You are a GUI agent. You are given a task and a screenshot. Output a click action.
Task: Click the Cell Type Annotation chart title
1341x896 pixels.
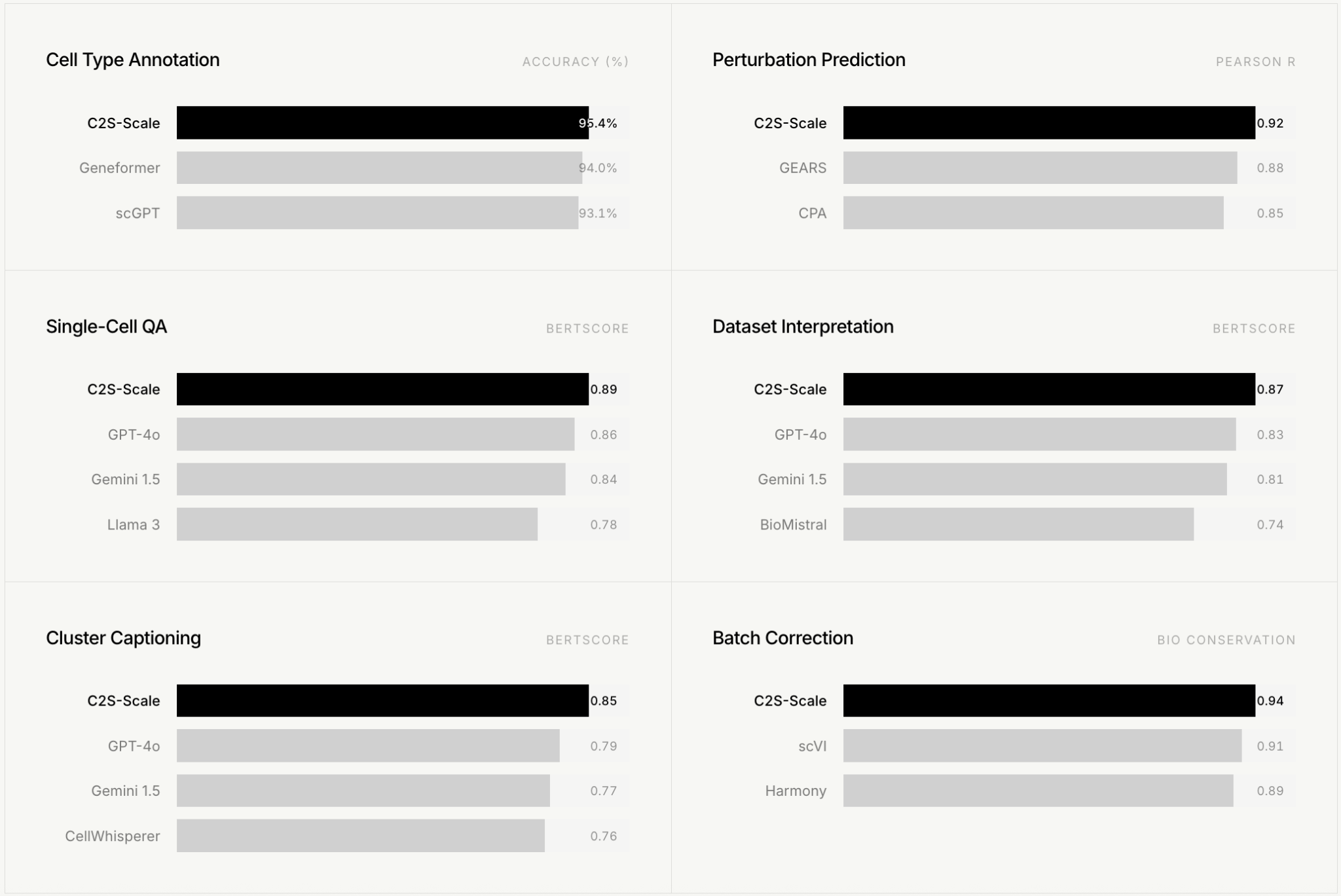[x=132, y=60]
